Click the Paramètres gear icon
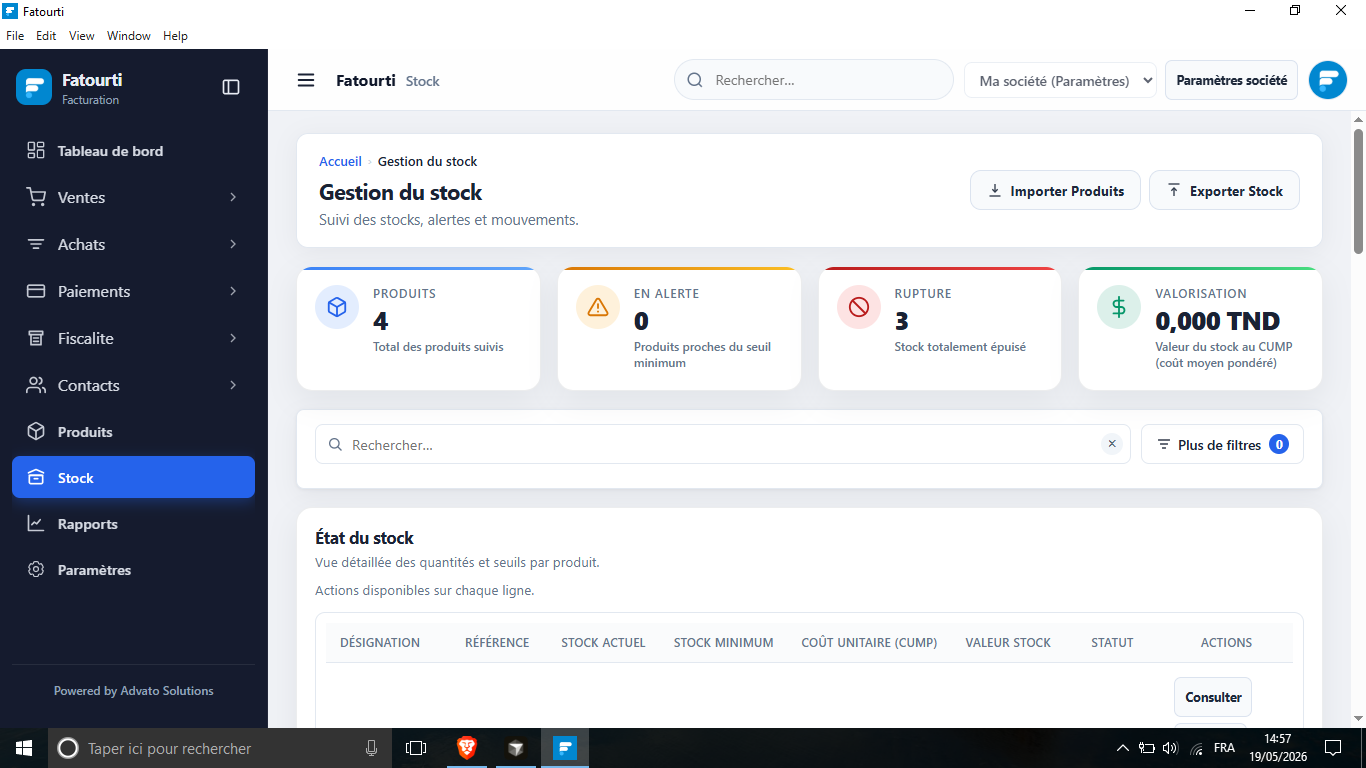Image resolution: width=1366 pixels, height=768 pixels. (36, 569)
